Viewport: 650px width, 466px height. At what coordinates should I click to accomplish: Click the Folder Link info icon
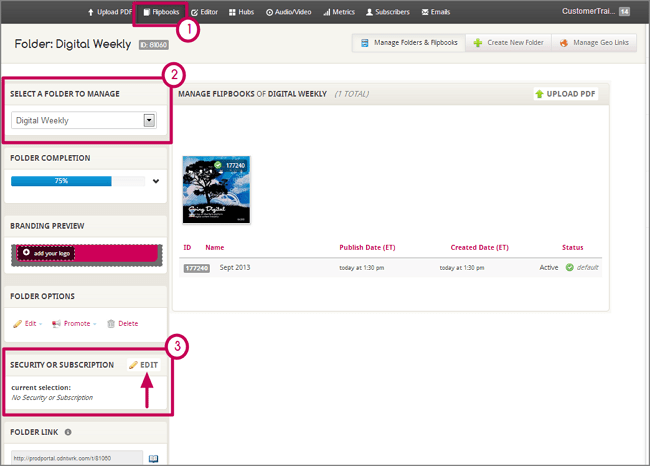68,432
